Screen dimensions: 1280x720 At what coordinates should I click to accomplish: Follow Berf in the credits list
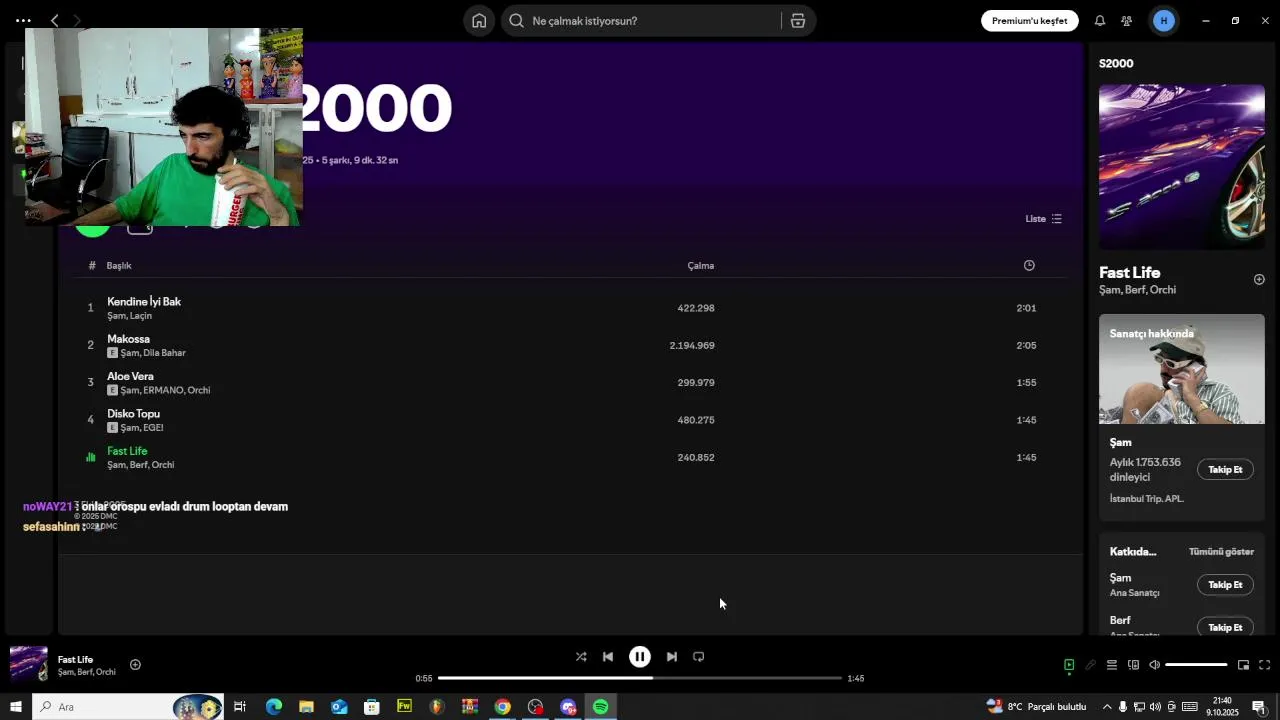pyautogui.click(x=1225, y=627)
